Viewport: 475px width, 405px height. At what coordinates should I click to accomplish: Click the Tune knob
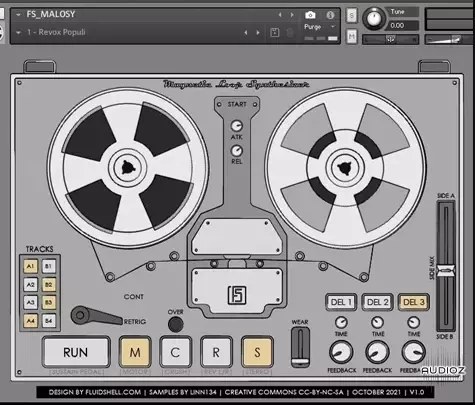(x=374, y=18)
